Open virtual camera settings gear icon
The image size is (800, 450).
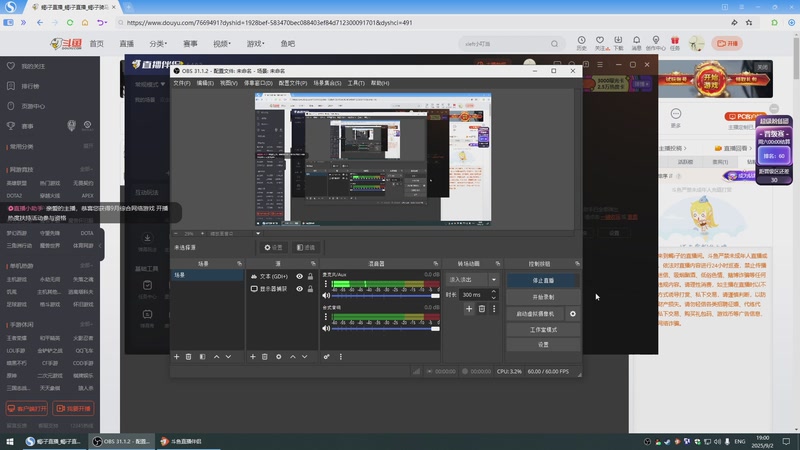click(572, 314)
